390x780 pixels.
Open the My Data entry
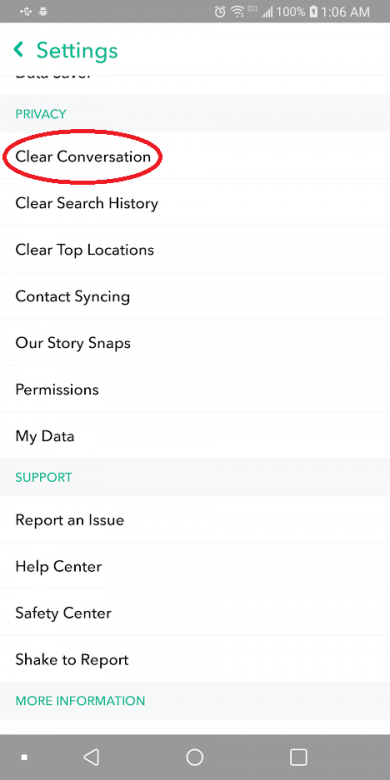click(x=195, y=436)
